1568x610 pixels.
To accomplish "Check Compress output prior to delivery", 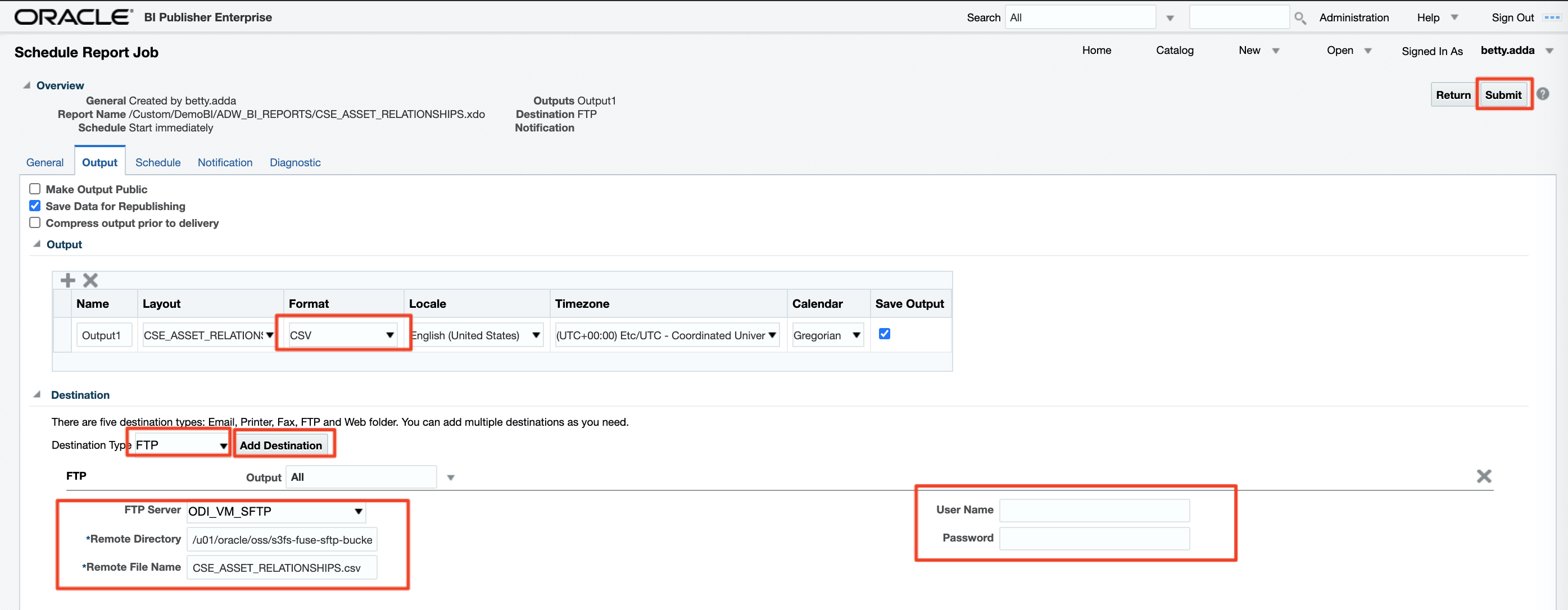I will coord(35,222).
